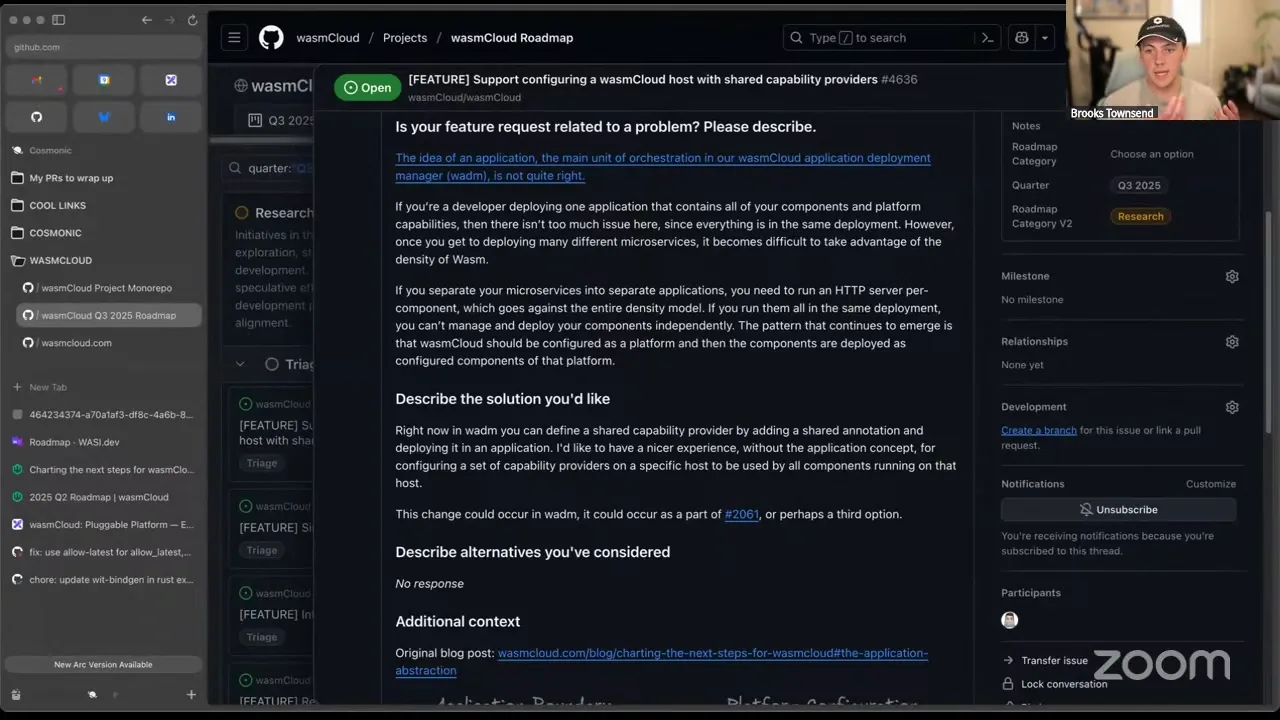Open Projects breadcrumb link
The width and height of the screenshot is (1280, 720).
pyautogui.click(x=405, y=38)
